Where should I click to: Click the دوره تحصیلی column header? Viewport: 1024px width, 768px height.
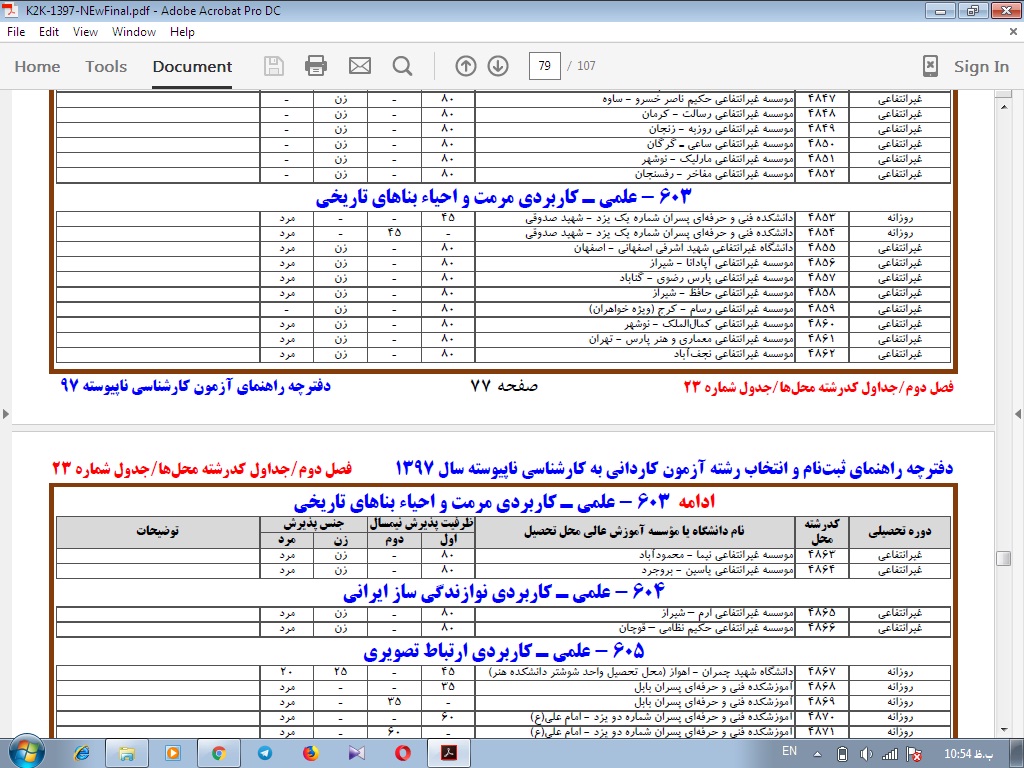[900, 531]
